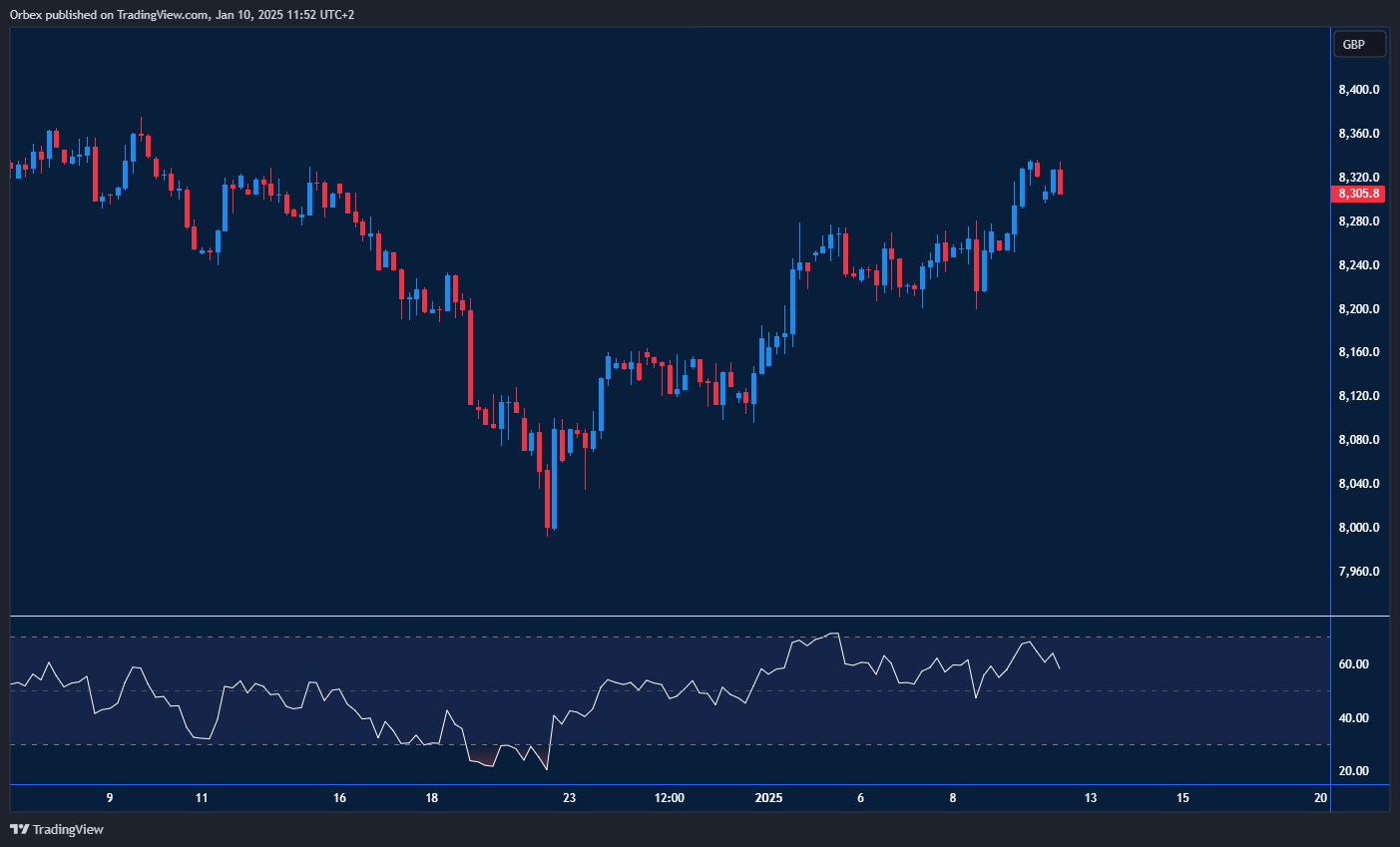Image resolution: width=1400 pixels, height=847 pixels.
Task: Click the 12:00 label on the time axis
Action: (x=669, y=798)
